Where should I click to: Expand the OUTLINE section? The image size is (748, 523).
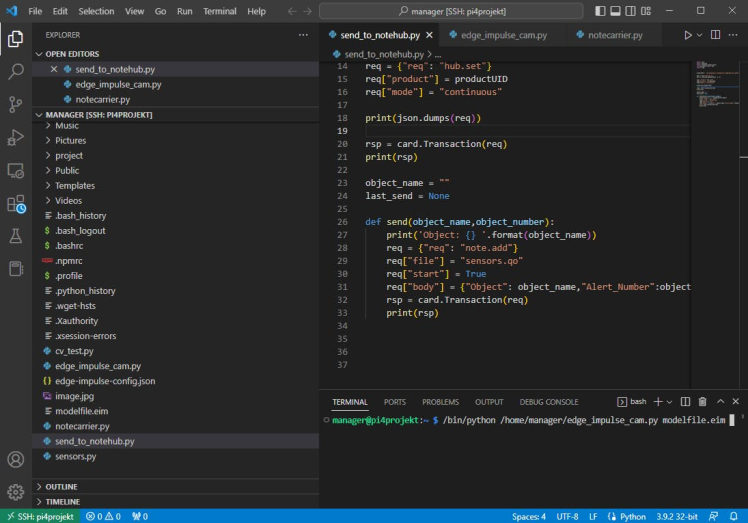click(x=62, y=487)
